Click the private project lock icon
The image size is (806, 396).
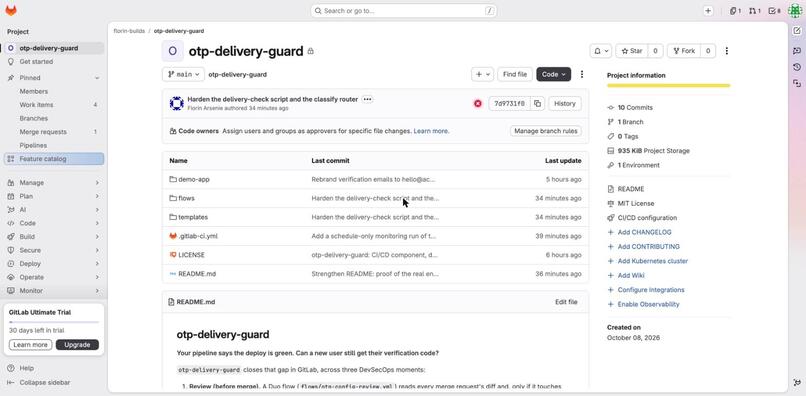pyautogui.click(x=310, y=51)
